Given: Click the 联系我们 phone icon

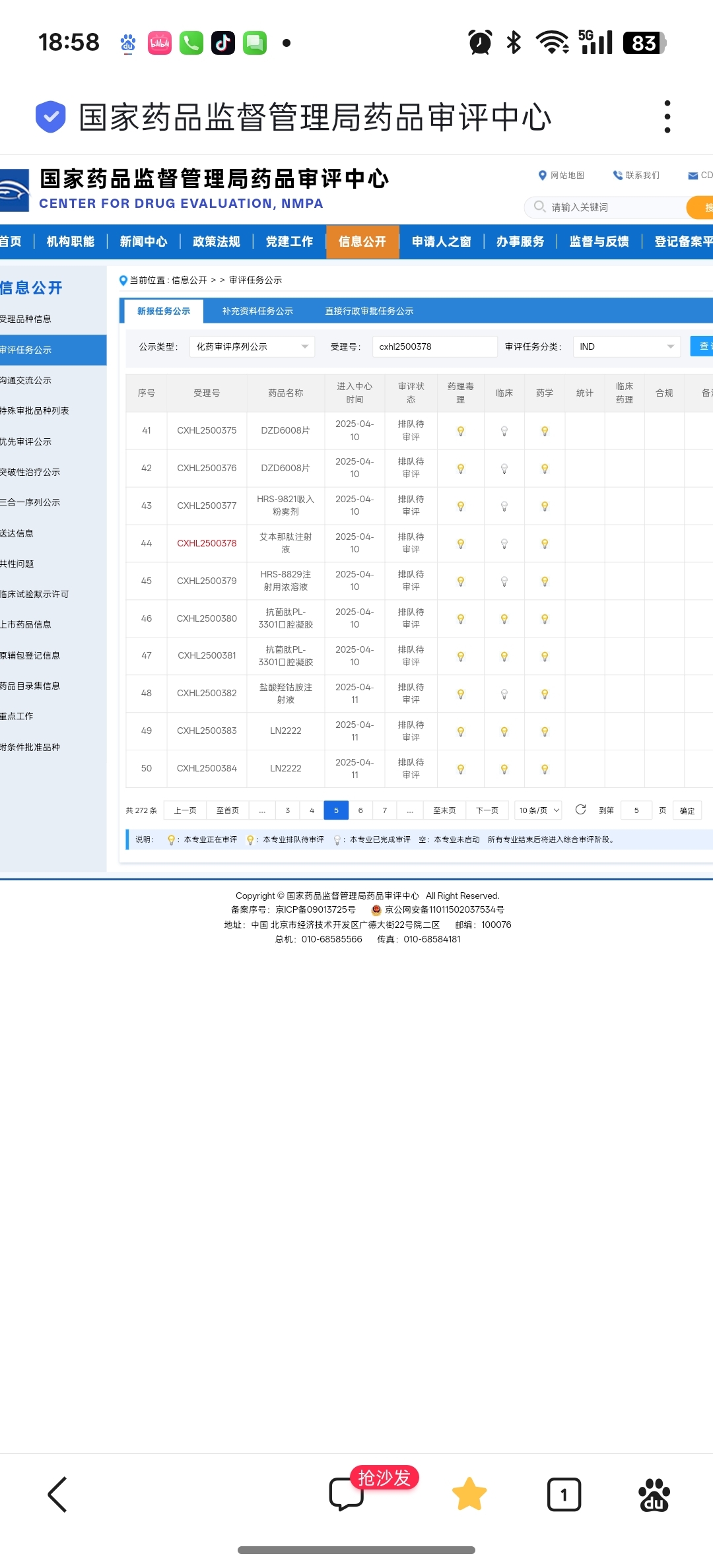Looking at the screenshot, I should (617, 175).
